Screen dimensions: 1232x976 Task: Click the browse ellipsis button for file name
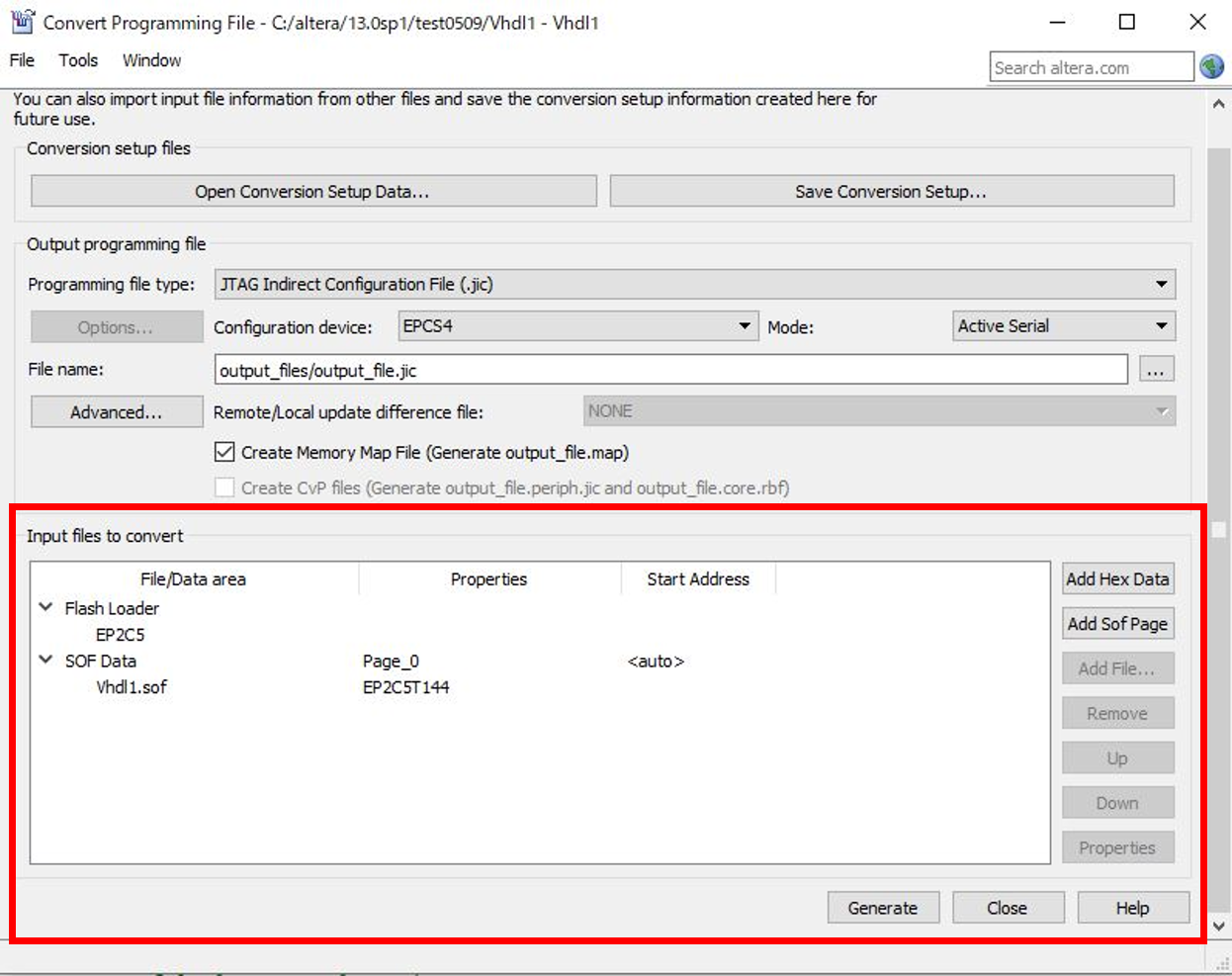(1156, 370)
